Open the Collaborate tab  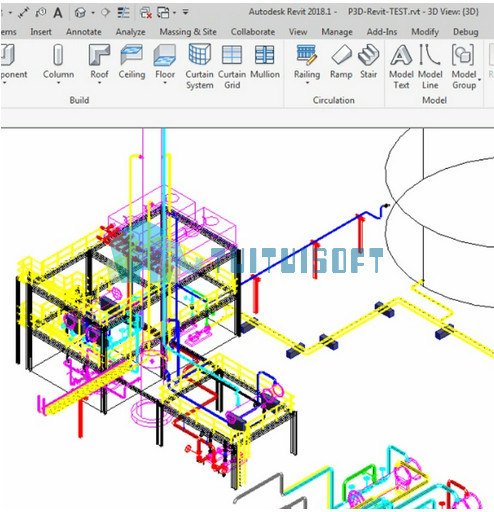[x=253, y=32]
